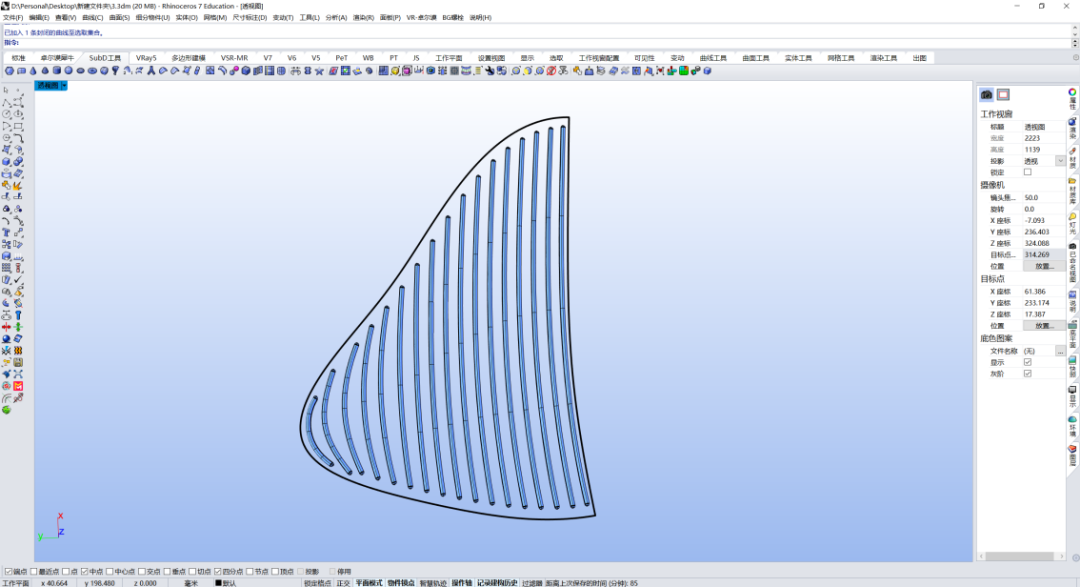Click the rectangle frame icon beside camera icon
This screenshot has height=587, width=1080.
(x=1003, y=94)
